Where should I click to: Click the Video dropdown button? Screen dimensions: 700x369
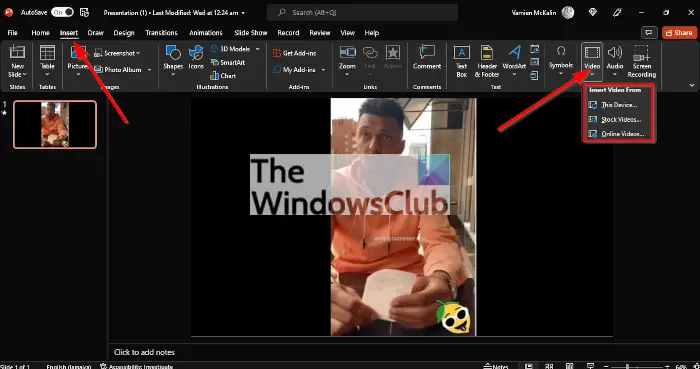point(592,62)
